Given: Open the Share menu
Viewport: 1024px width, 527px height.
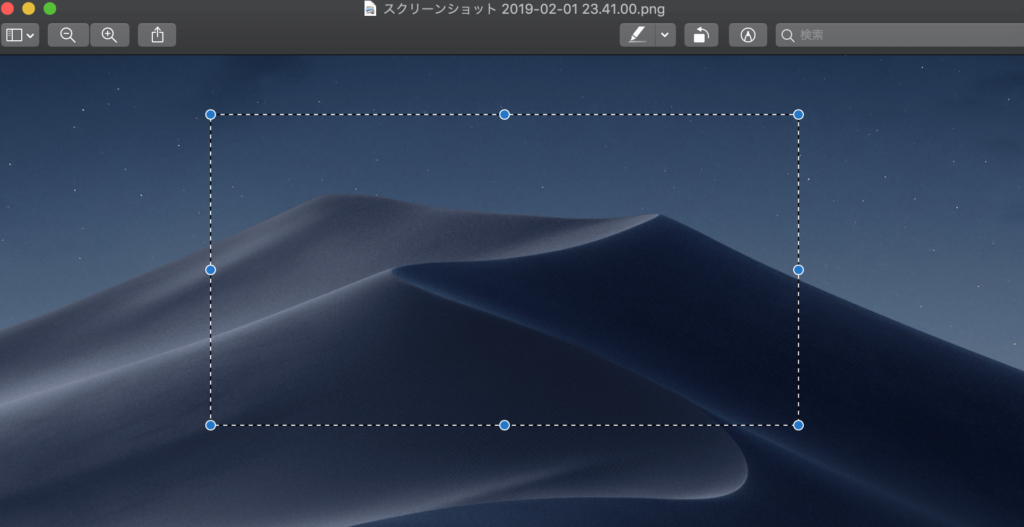Looking at the screenshot, I should [x=157, y=35].
